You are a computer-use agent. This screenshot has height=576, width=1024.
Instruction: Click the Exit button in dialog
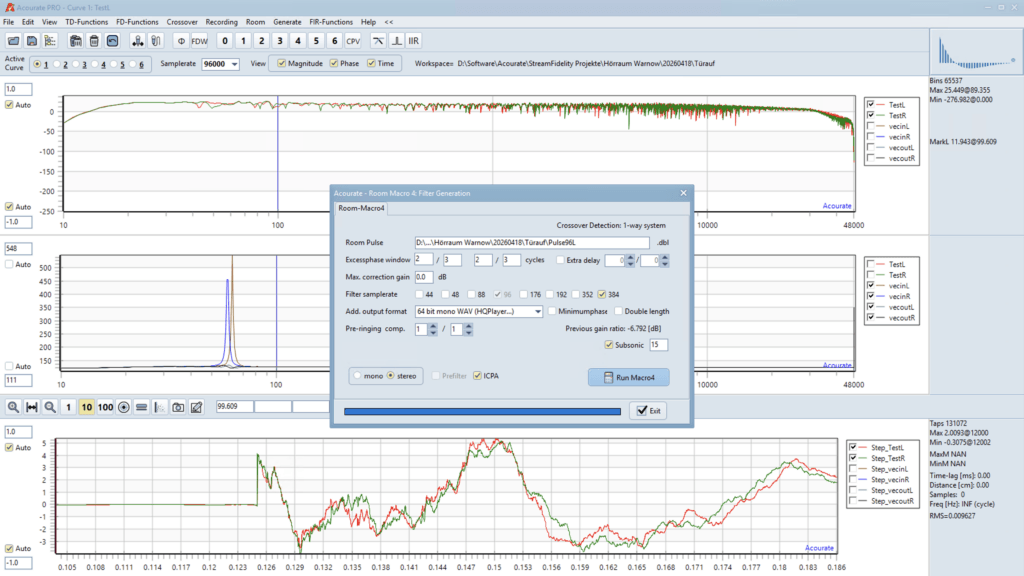(648, 411)
